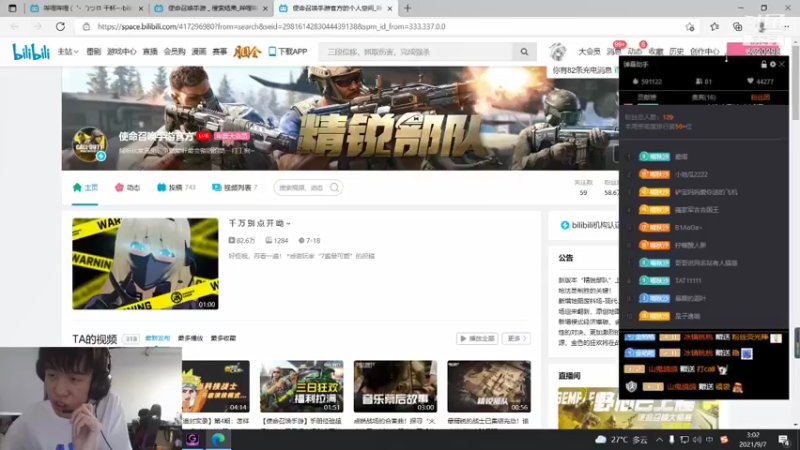The image size is (800, 450).
Task: Close the 弹幕助手 panel
Action: pyautogui.click(x=782, y=64)
